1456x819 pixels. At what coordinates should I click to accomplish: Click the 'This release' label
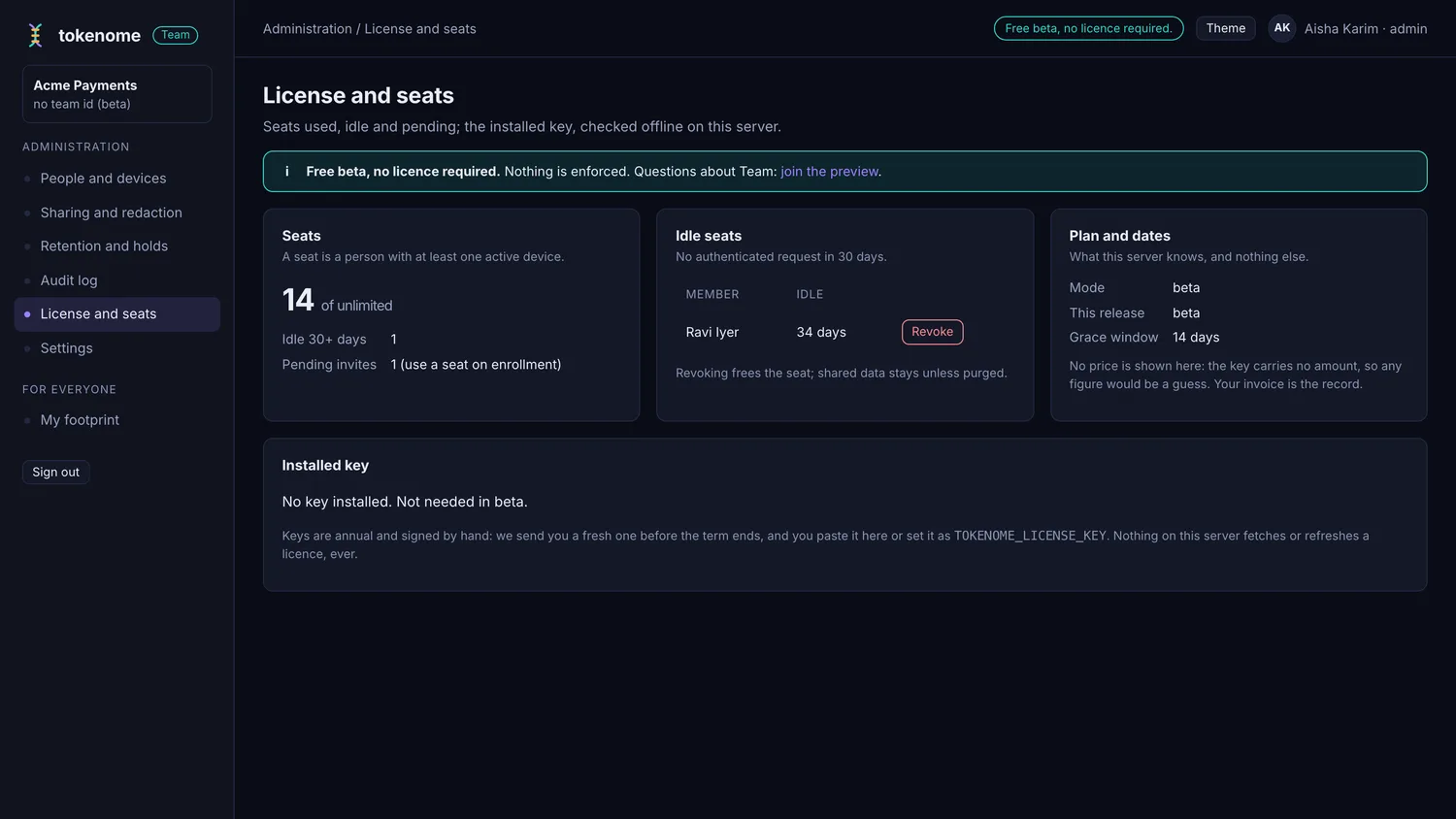1107,313
